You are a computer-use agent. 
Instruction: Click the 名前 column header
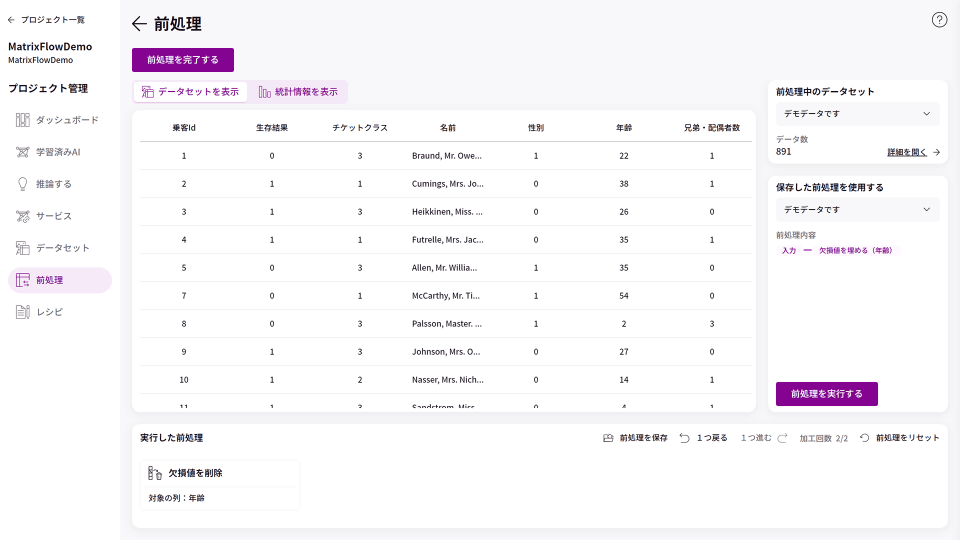448,128
